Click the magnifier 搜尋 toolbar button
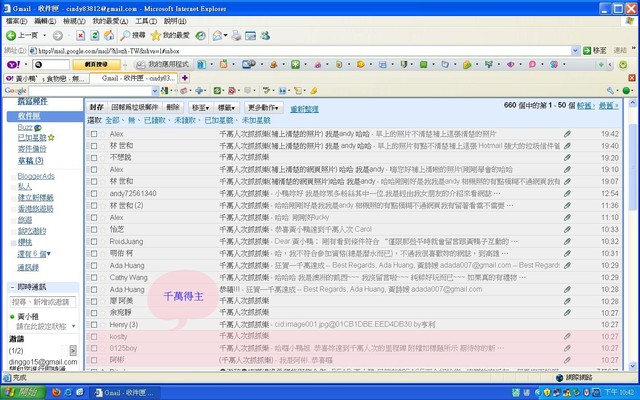Image resolution: width=640 pixels, height=400 pixels. (133, 36)
